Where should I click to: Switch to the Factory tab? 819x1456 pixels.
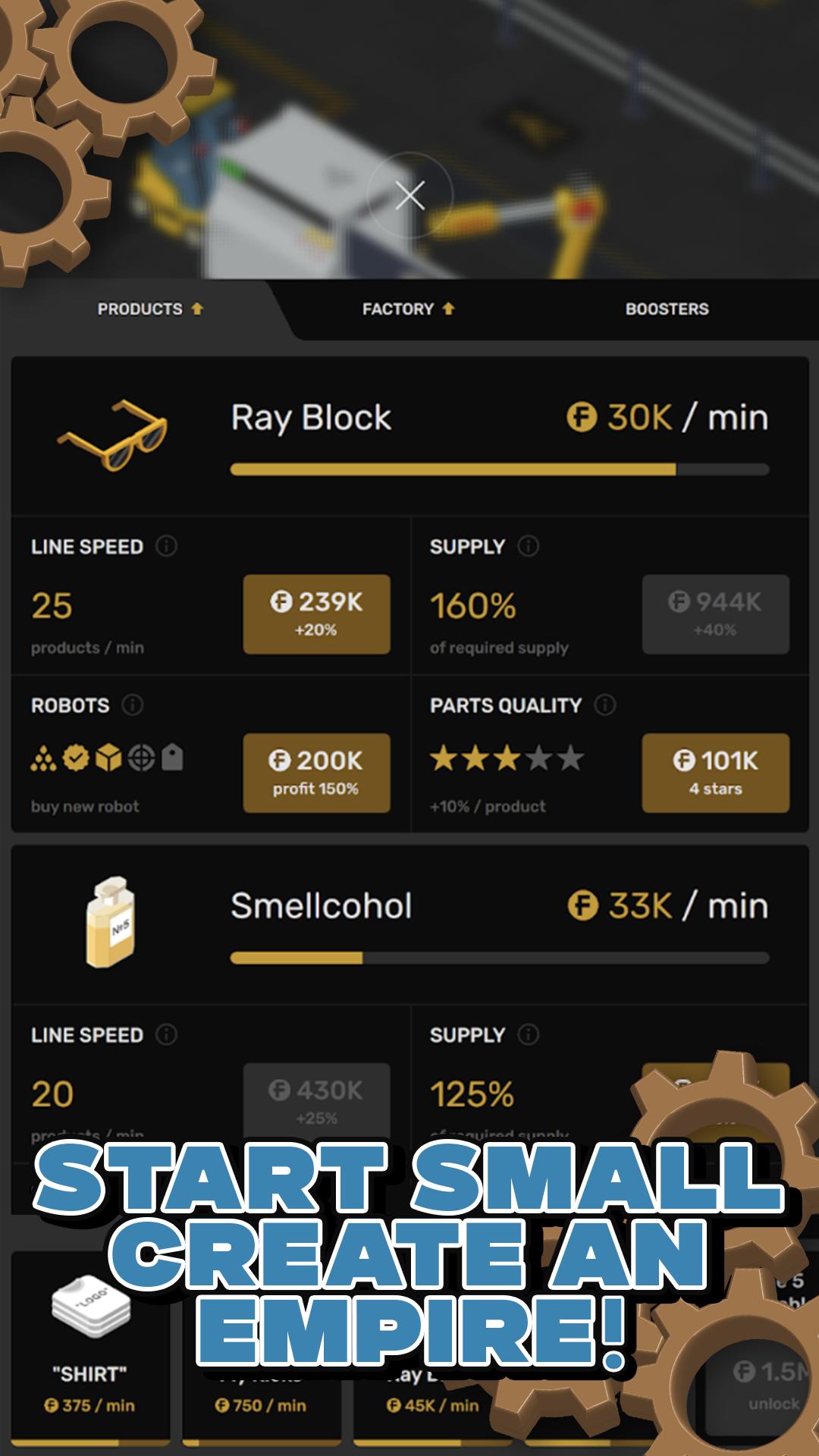click(x=408, y=309)
